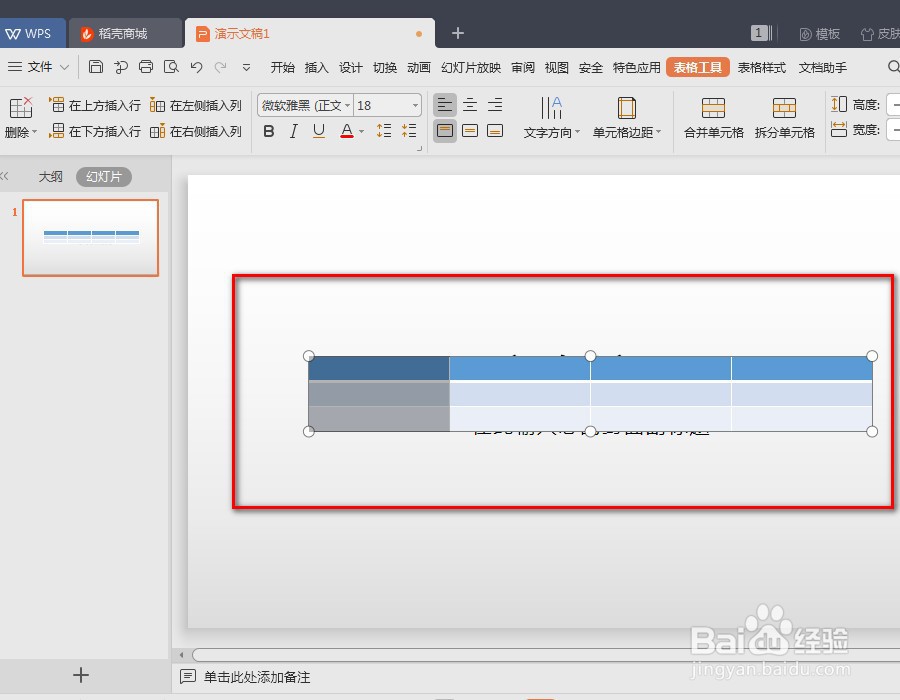This screenshot has width=900, height=700.
Task: Open the 幻灯片放映 ribbon tab
Action: (x=471, y=68)
